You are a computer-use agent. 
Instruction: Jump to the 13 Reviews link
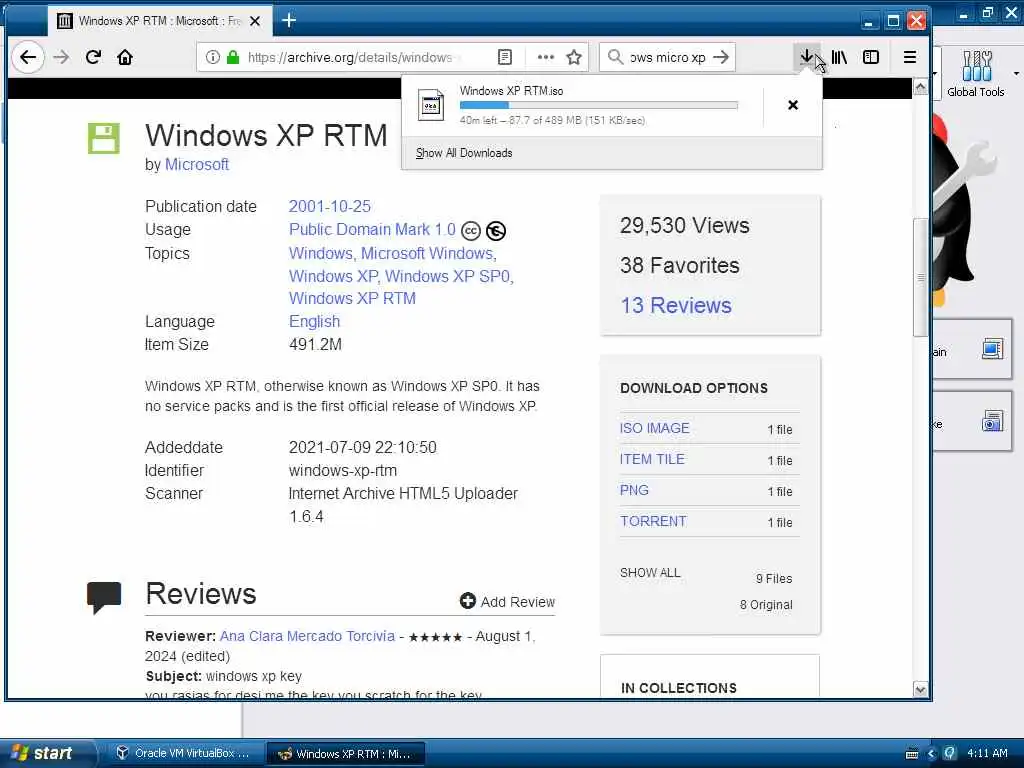pos(676,306)
